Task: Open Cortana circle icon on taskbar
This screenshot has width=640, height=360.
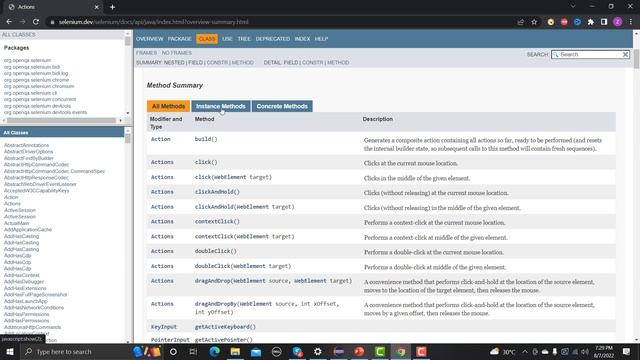Action: [x=173, y=351]
